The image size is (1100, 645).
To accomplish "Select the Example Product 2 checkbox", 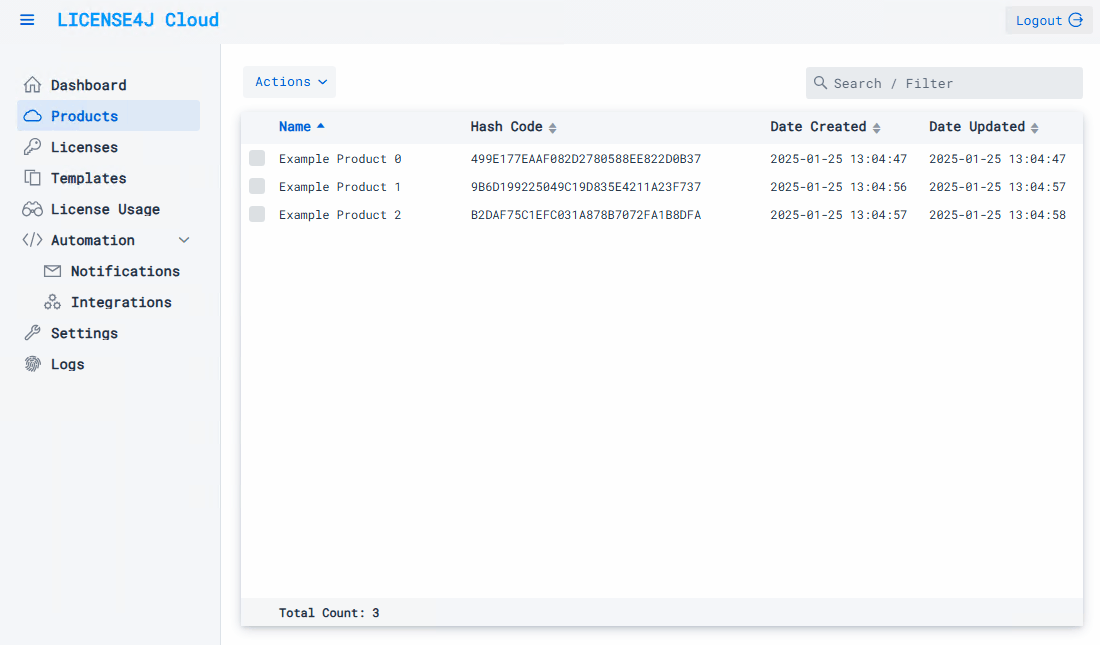I will pos(257,214).
